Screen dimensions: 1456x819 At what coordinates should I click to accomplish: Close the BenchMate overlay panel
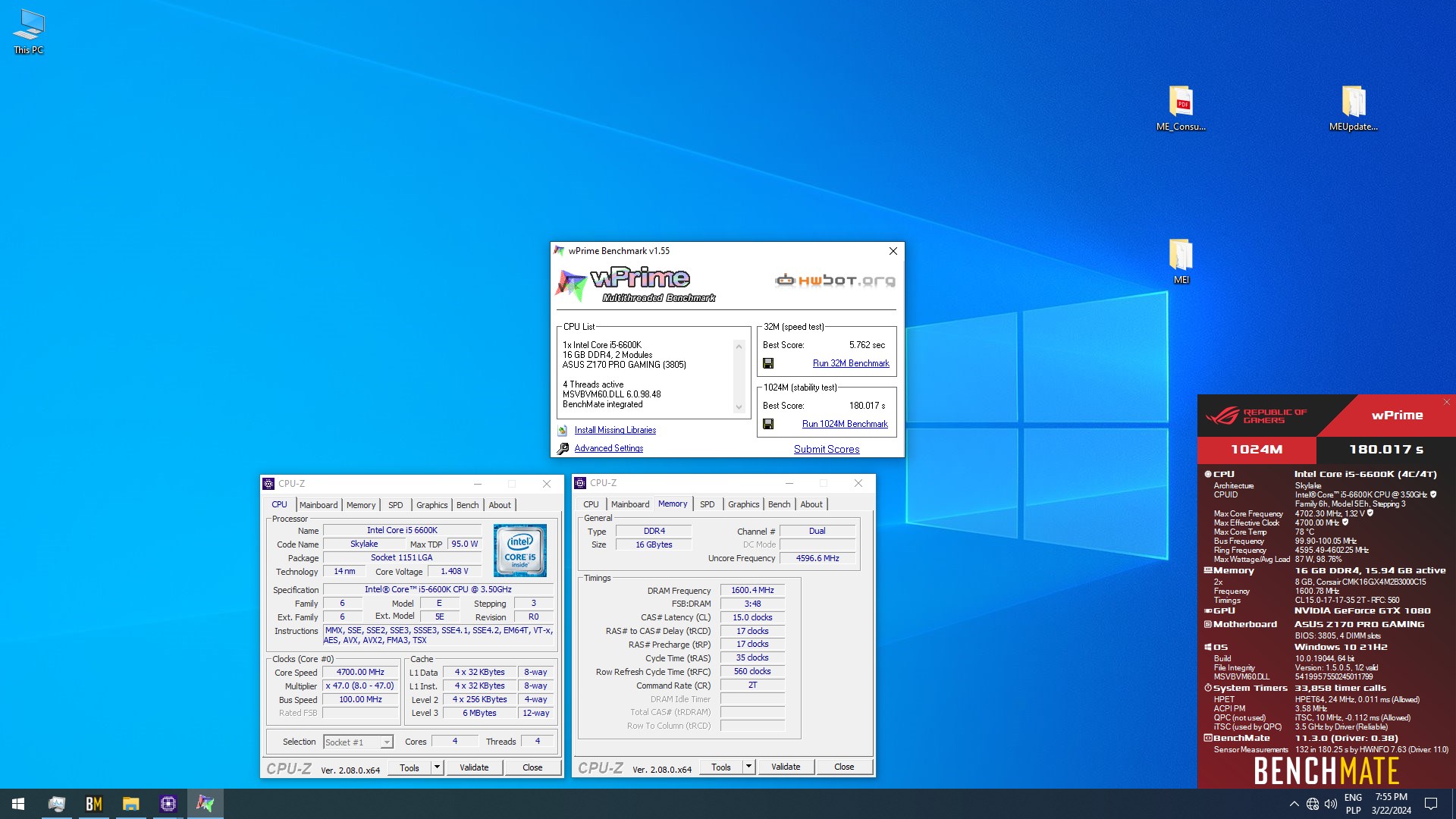click(1447, 402)
